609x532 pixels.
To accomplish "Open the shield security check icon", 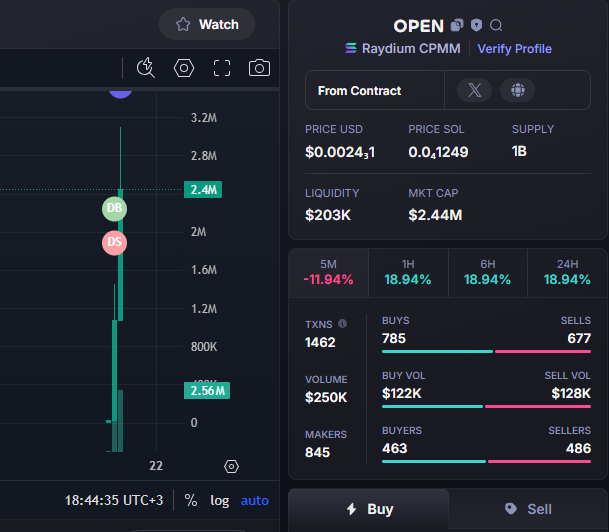I will pos(477,25).
